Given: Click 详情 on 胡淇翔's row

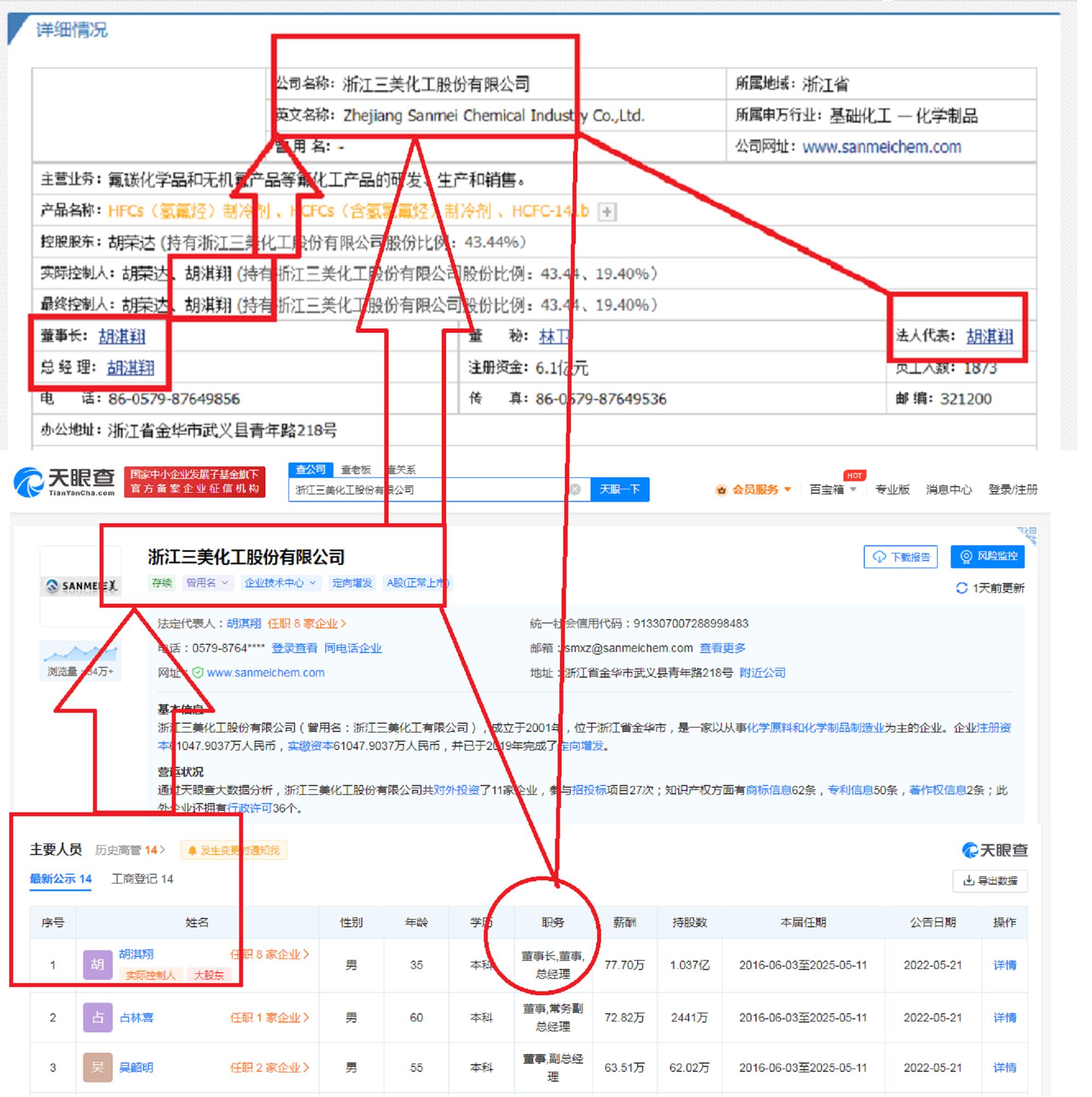Looking at the screenshot, I should tap(1005, 965).
